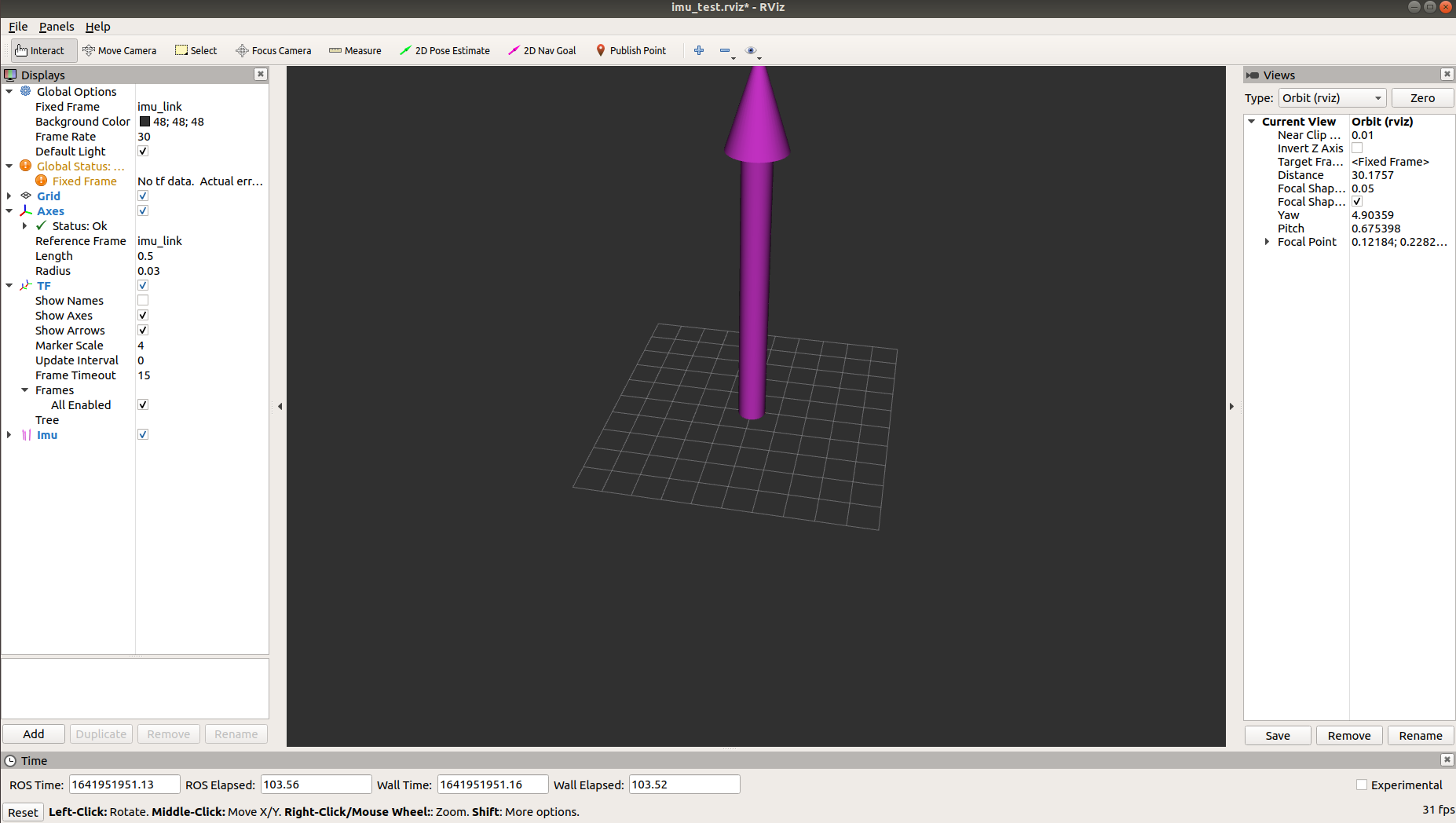Enable the Show Names checkbox
Image resolution: width=1456 pixels, height=823 pixels.
pos(143,300)
